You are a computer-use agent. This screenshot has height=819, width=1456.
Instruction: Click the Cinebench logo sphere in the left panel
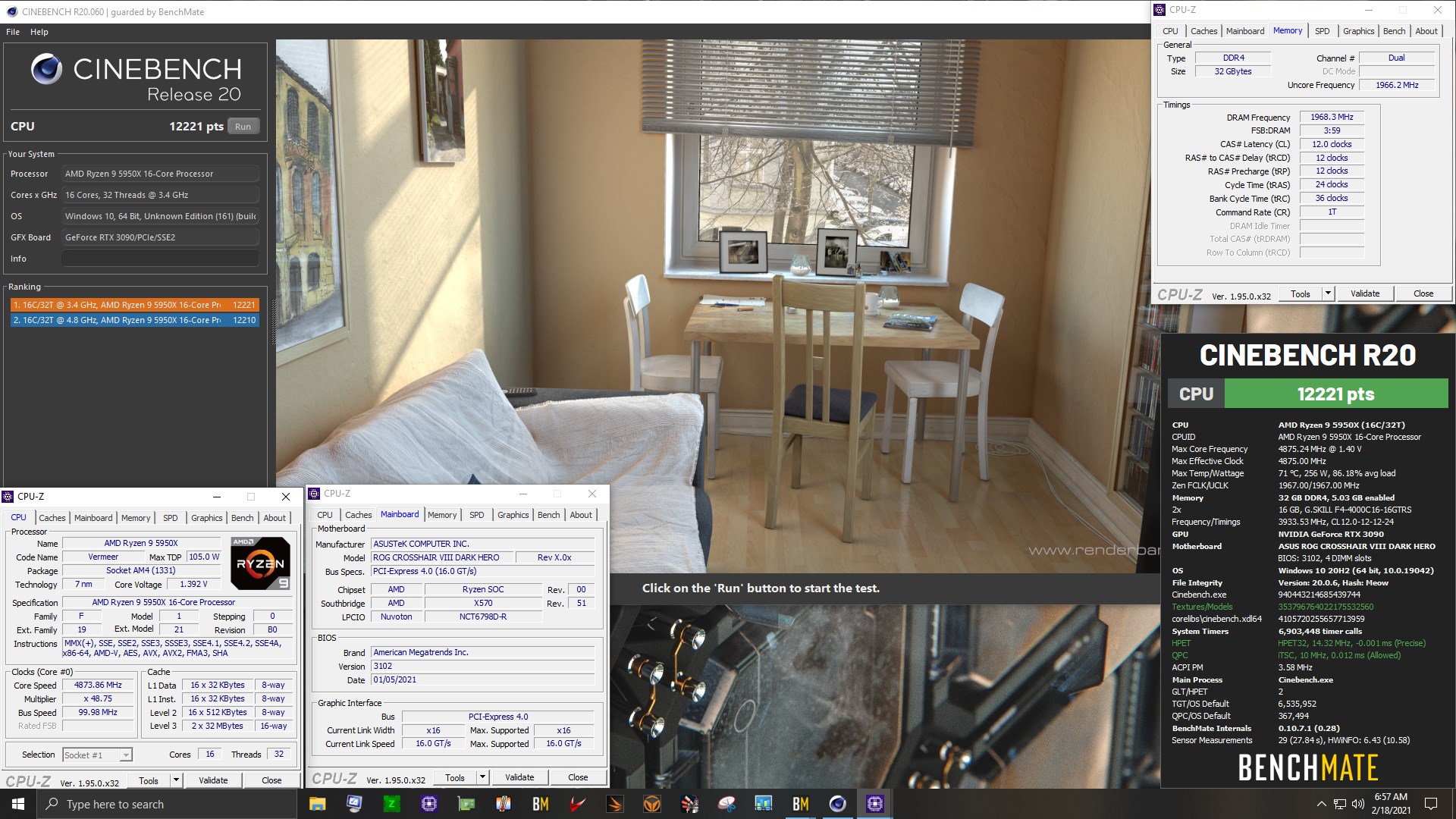click(46, 69)
